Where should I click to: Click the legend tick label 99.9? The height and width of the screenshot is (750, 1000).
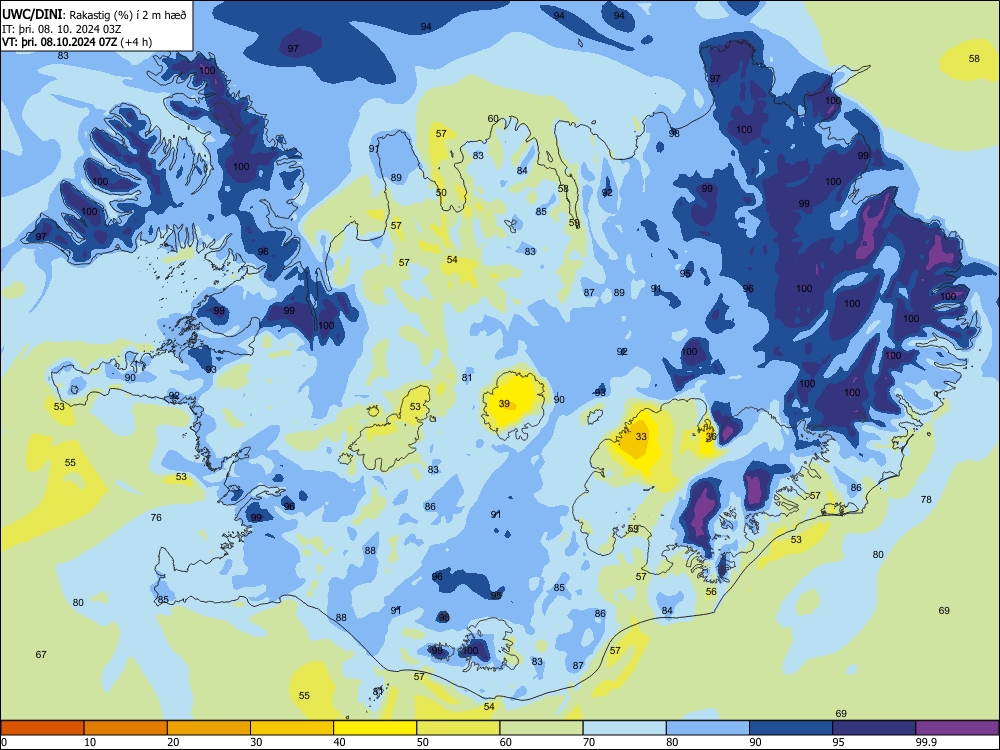[x=926, y=742]
